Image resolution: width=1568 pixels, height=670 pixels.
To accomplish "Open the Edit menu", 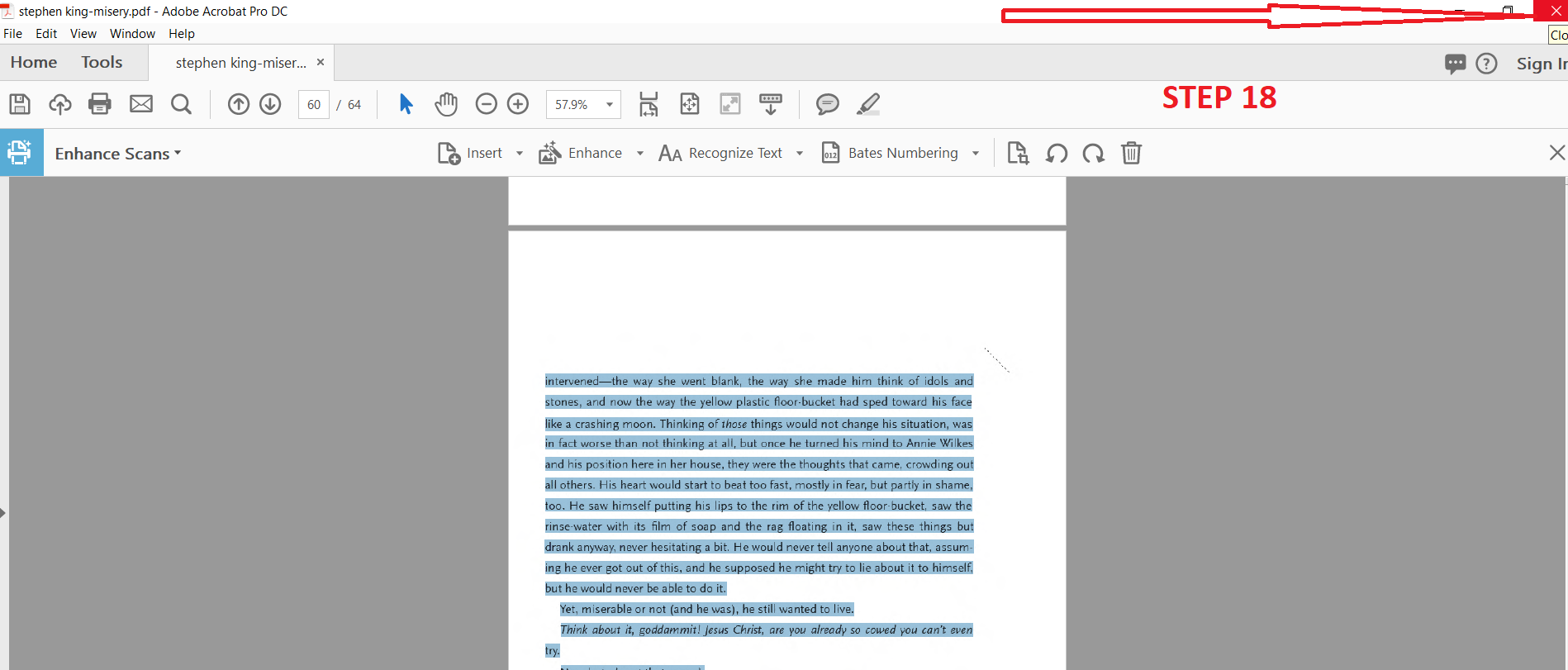I will [x=46, y=34].
